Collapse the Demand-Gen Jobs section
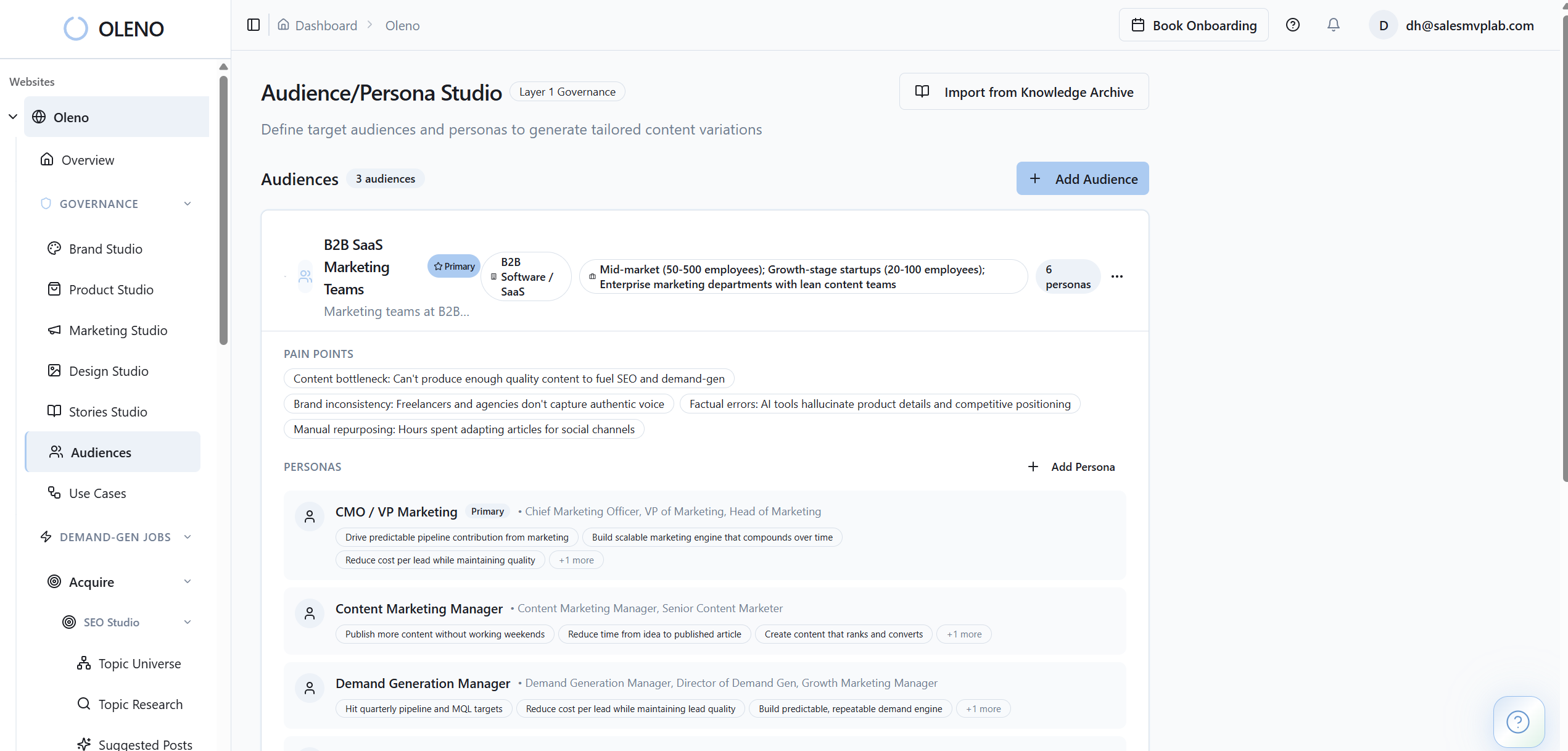The width and height of the screenshot is (1568, 751). (x=188, y=537)
